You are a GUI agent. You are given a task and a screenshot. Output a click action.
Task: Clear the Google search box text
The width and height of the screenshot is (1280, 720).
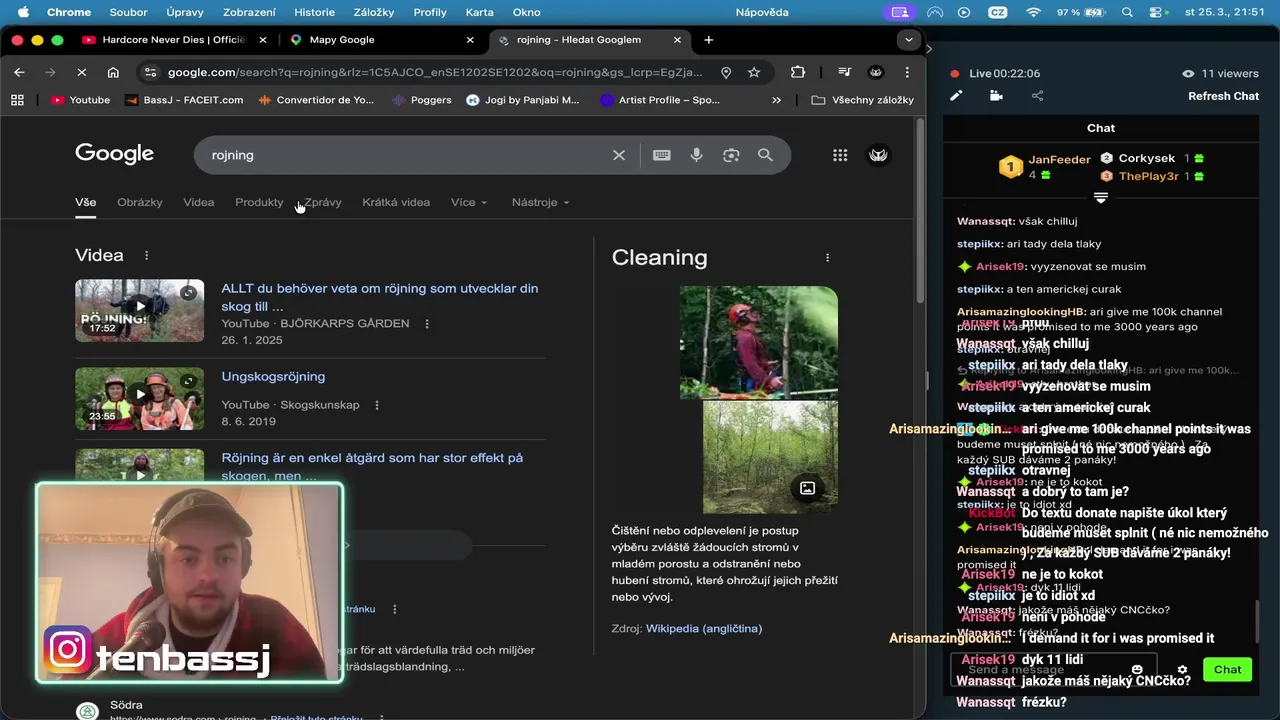619,155
